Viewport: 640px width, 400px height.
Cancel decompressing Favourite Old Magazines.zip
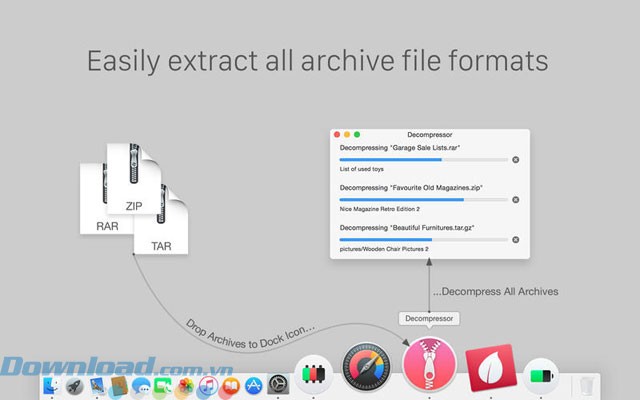(x=516, y=200)
